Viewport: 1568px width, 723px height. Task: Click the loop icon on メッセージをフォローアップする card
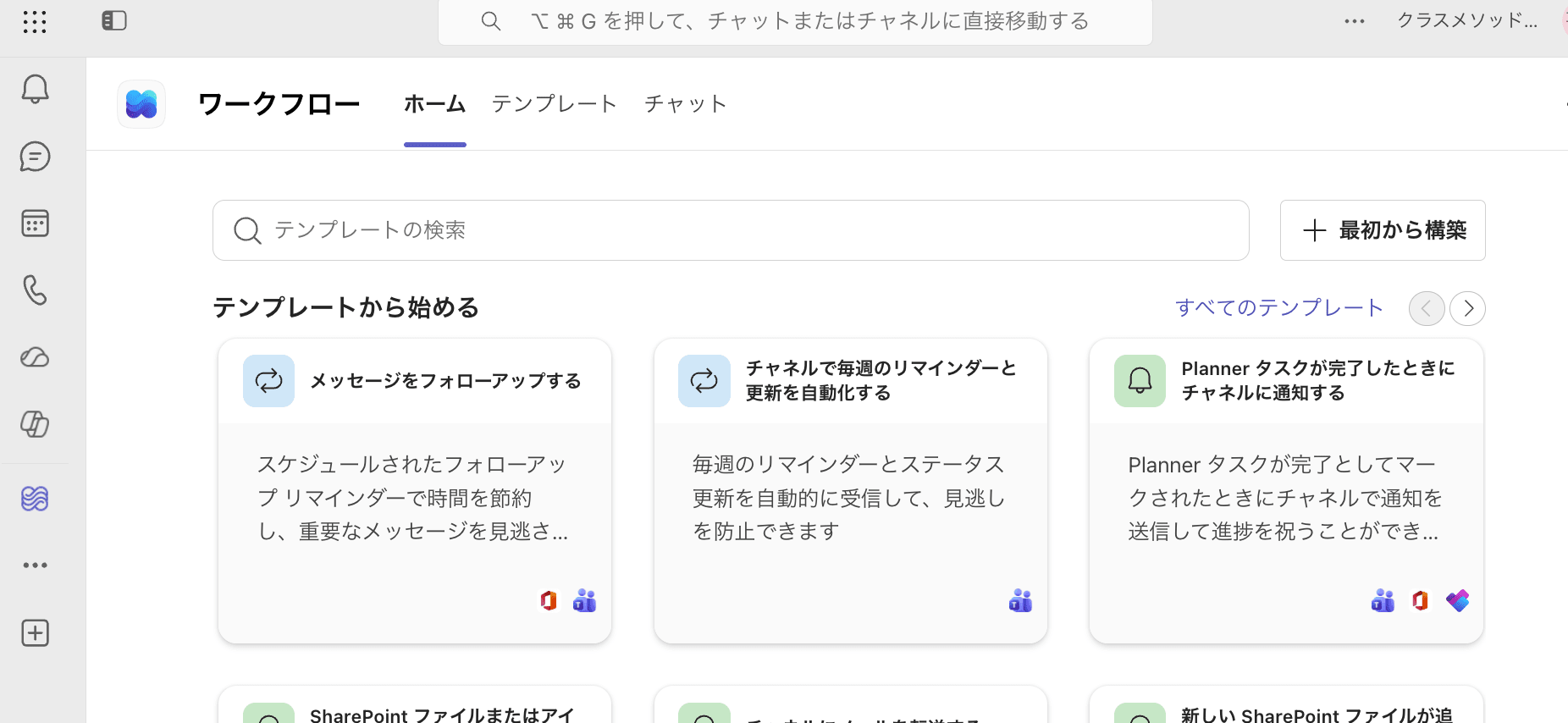coord(268,381)
